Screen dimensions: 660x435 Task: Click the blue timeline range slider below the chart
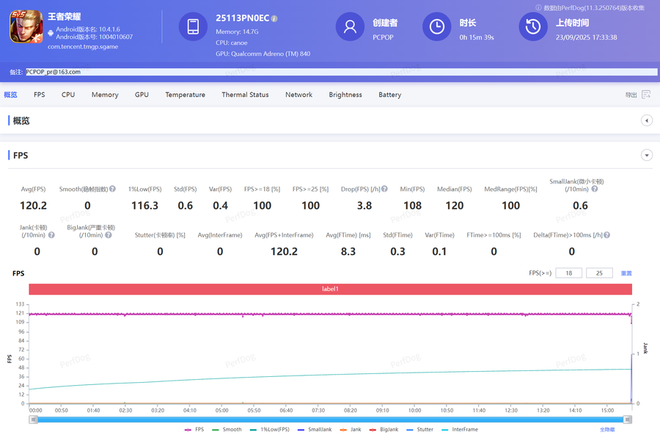click(x=330, y=419)
